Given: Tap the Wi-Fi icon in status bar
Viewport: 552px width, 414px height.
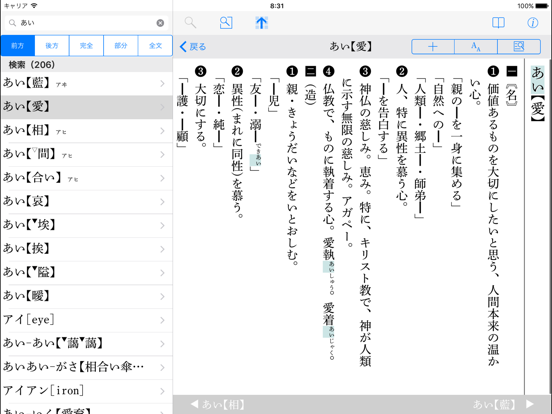Looking at the screenshot, I should (34, 6).
